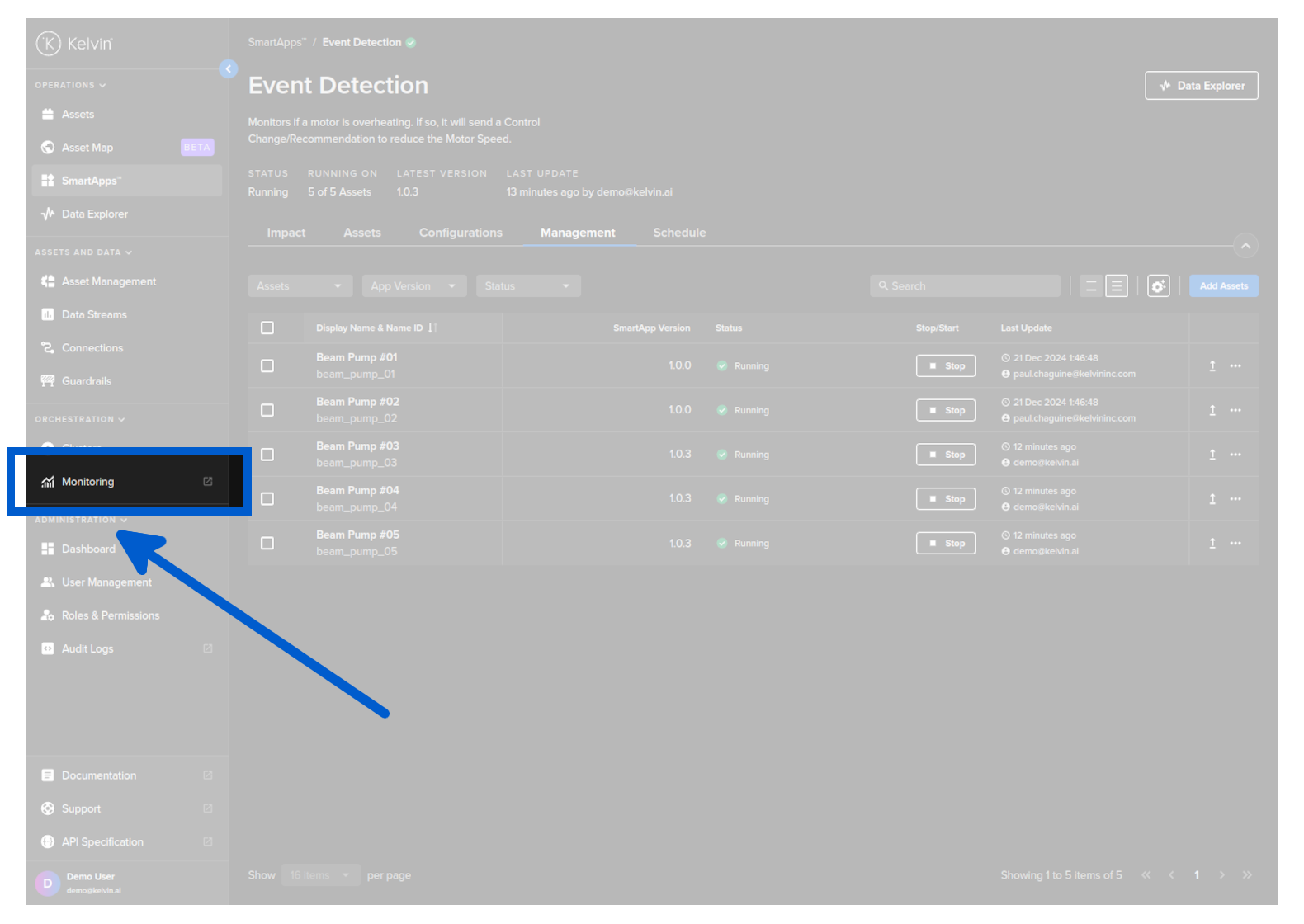The image size is (1304, 924).
Task: Select the expanded list view icon
Action: click(1116, 286)
